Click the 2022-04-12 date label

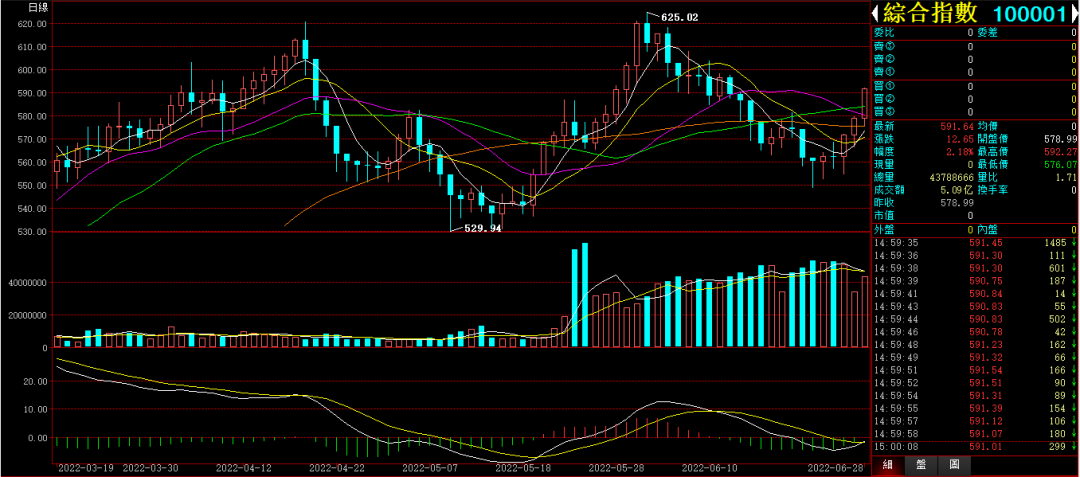click(243, 467)
